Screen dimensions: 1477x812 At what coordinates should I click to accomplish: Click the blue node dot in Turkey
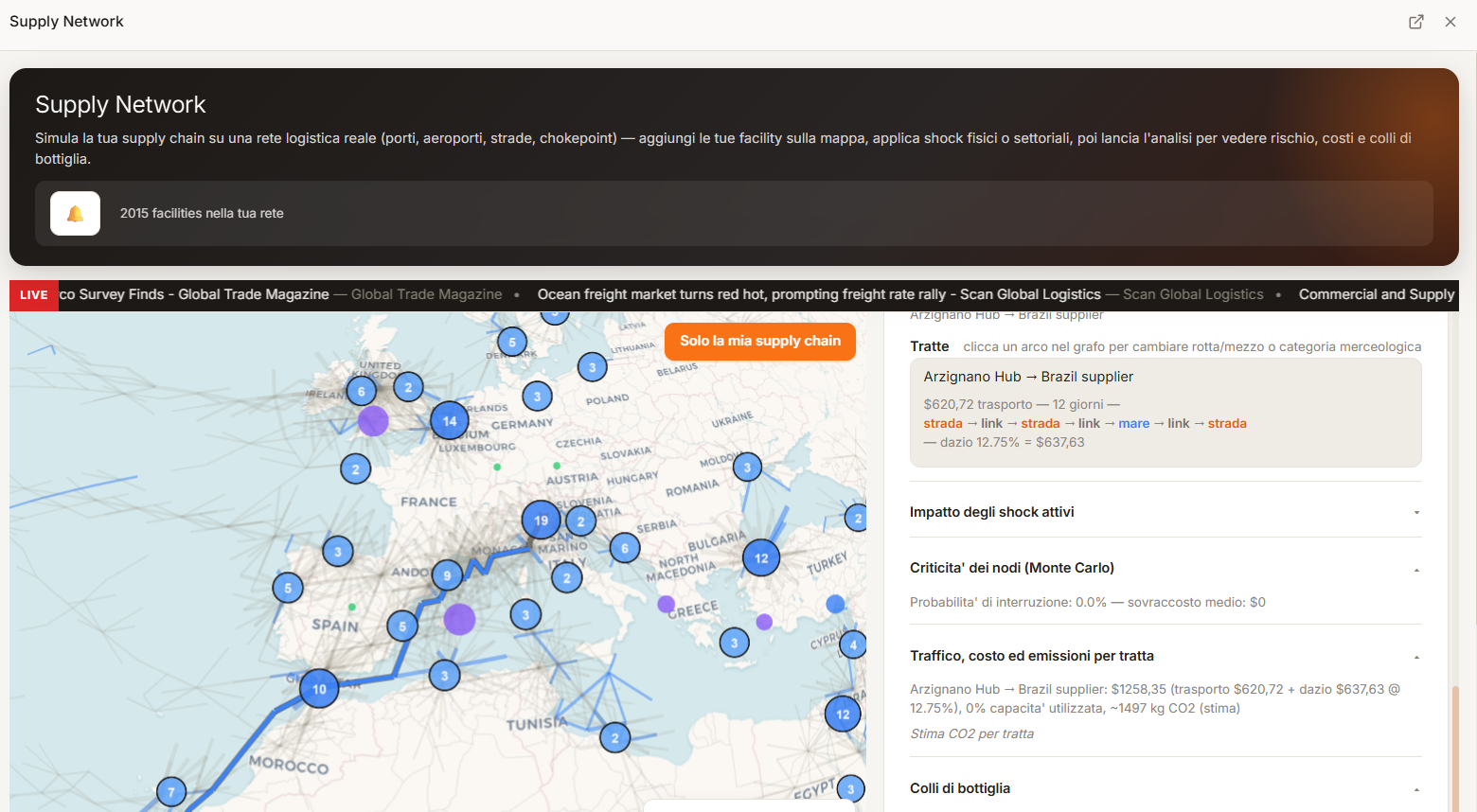835,604
